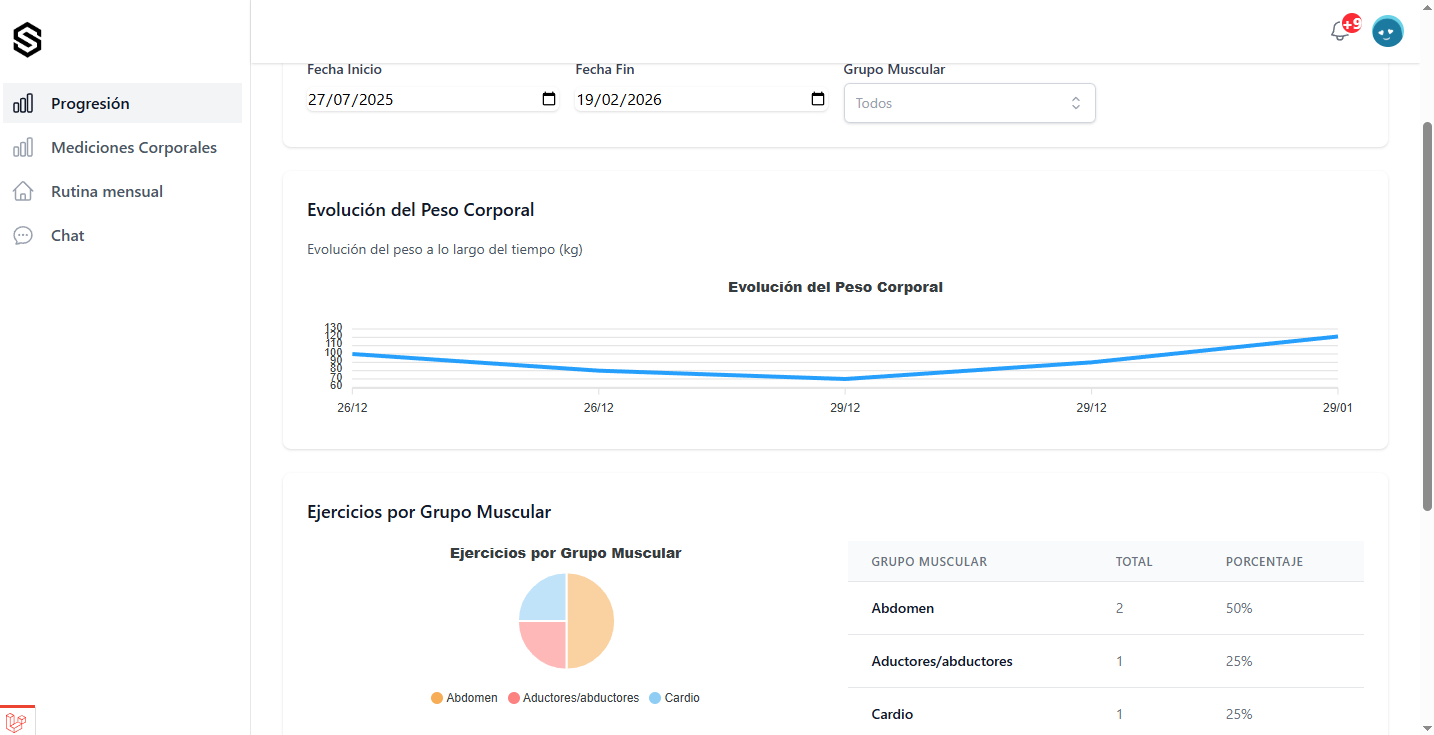Click the Mediciones Corporales chart icon
The image size is (1434, 735).
(23, 148)
